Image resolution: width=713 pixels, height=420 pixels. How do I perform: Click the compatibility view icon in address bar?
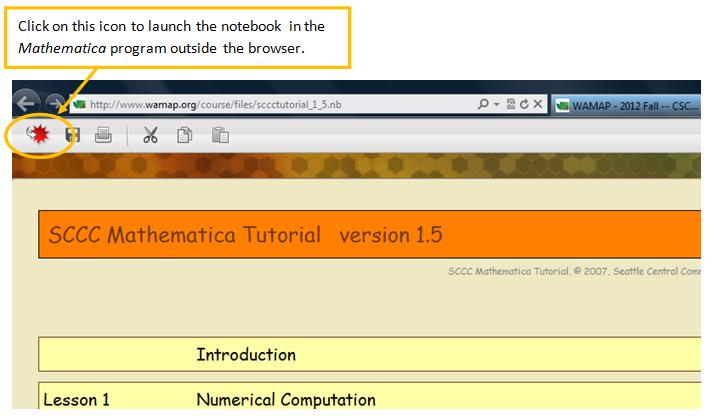(511, 104)
